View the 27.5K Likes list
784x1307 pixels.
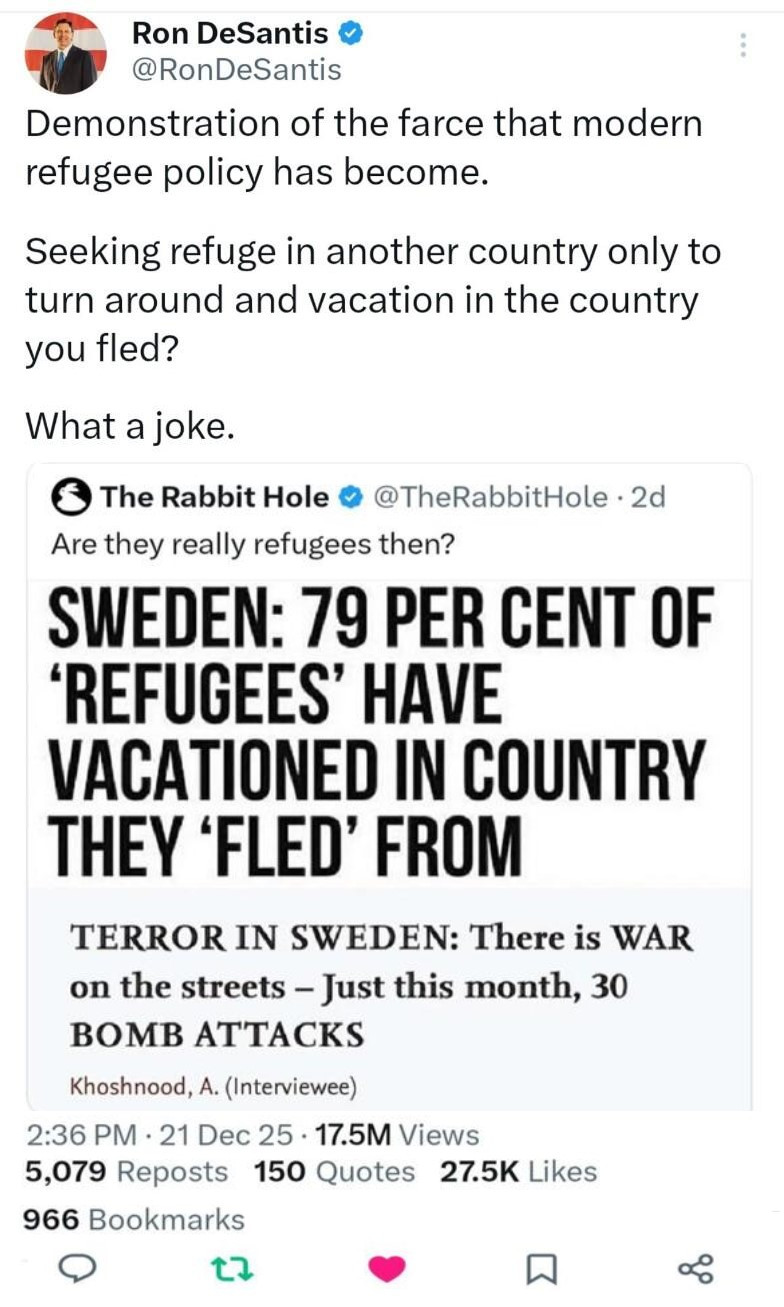pyautogui.click(x=518, y=1171)
